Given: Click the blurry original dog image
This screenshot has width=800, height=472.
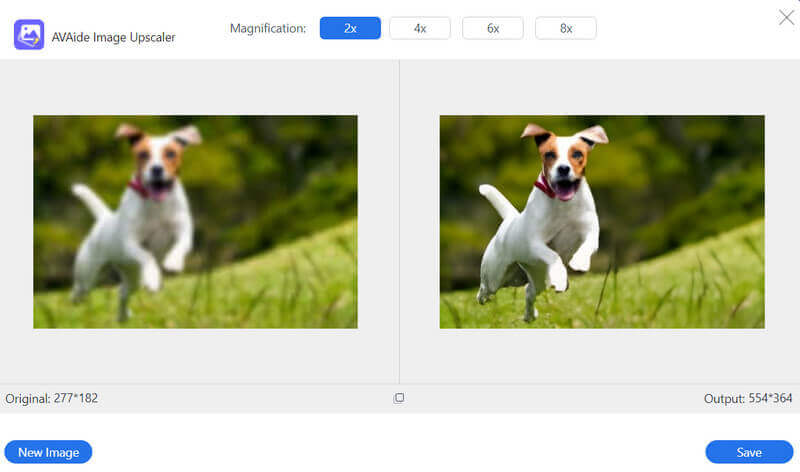Looking at the screenshot, I should coord(195,222).
